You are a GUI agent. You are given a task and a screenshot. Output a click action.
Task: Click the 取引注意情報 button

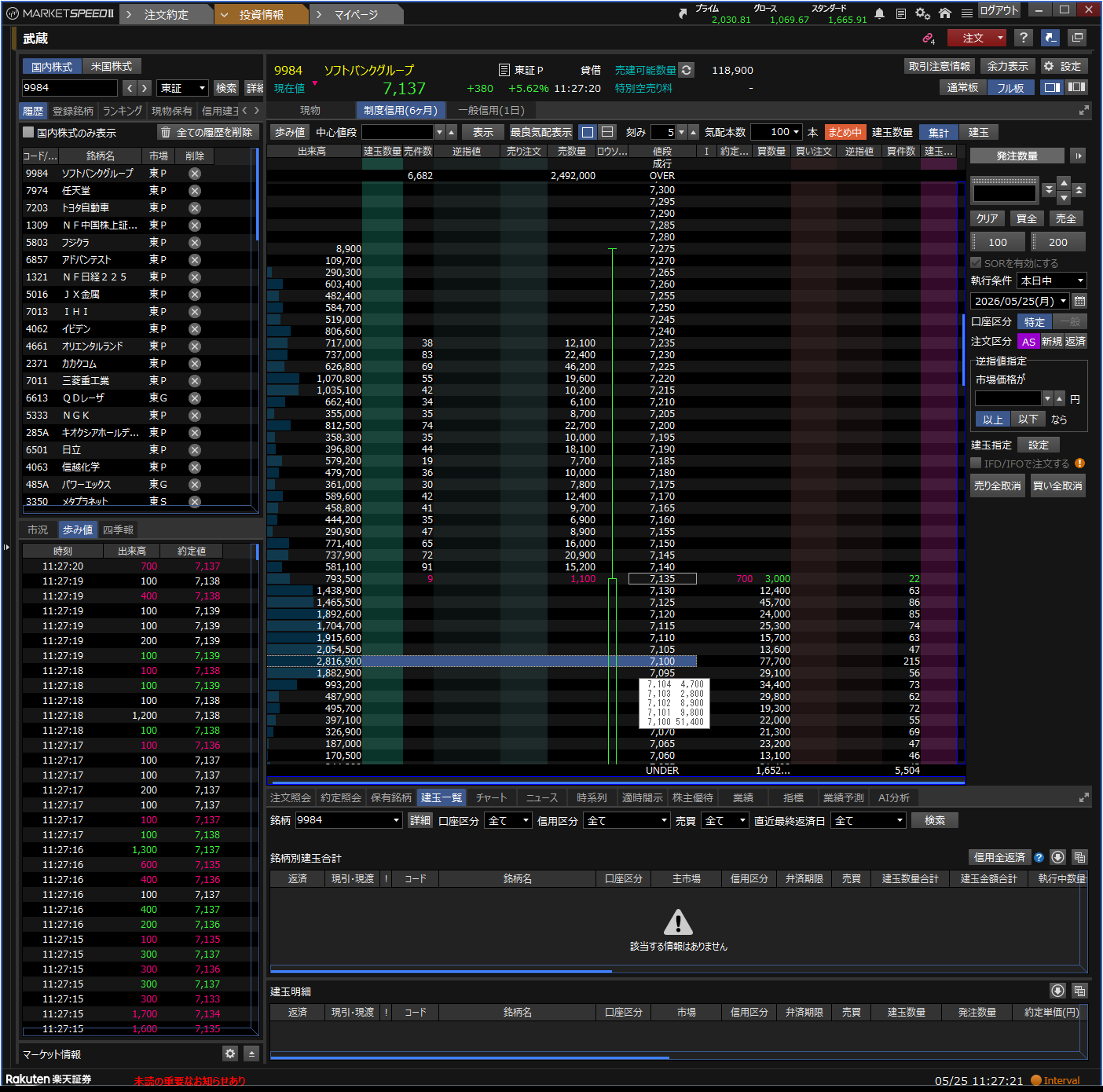click(x=940, y=66)
